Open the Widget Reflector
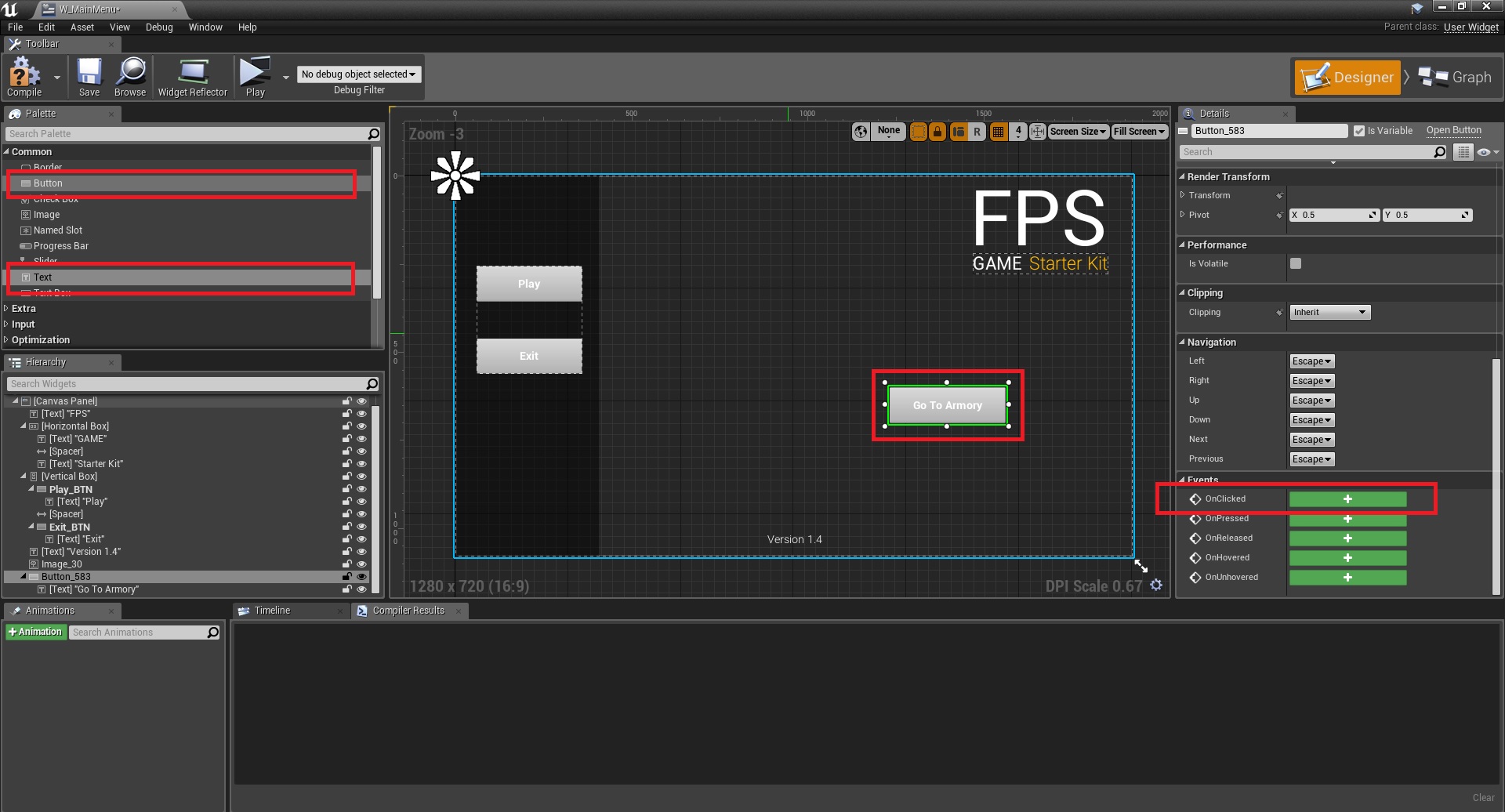The width and height of the screenshot is (1505, 812). pos(192,78)
